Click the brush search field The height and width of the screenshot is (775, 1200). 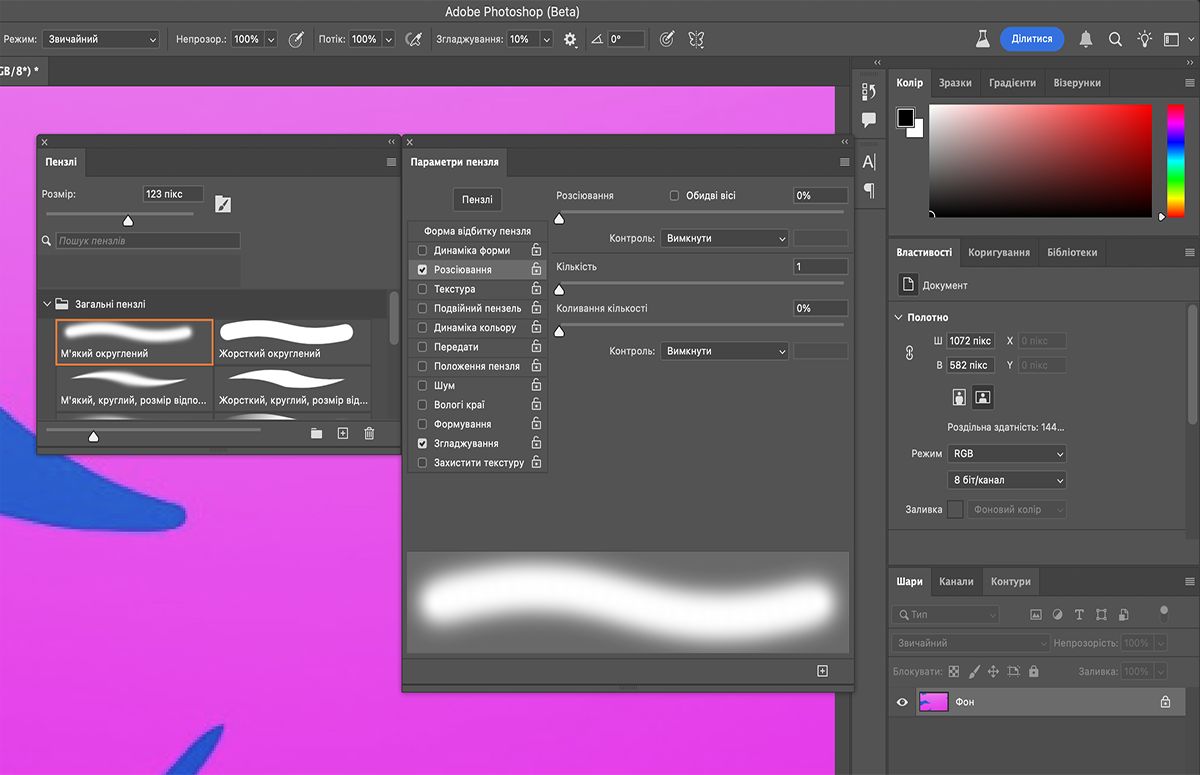click(147, 241)
